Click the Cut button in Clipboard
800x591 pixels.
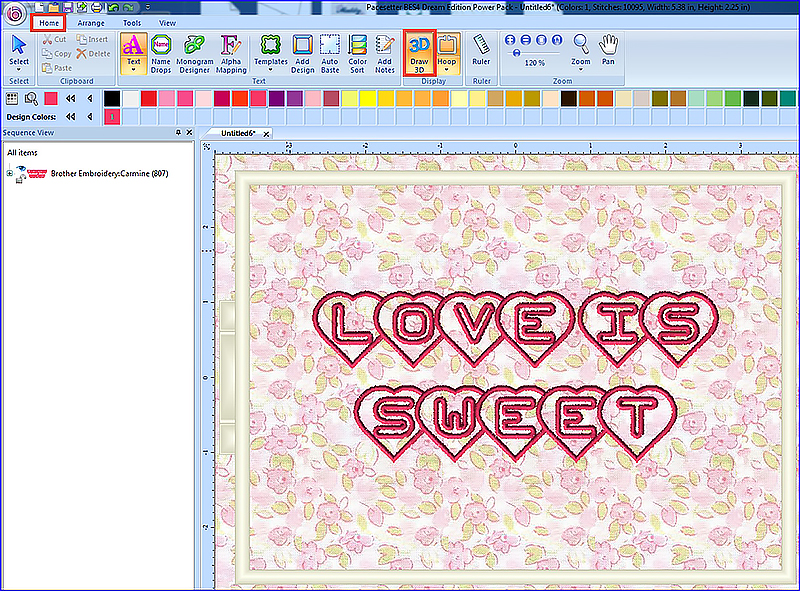[55, 39]
